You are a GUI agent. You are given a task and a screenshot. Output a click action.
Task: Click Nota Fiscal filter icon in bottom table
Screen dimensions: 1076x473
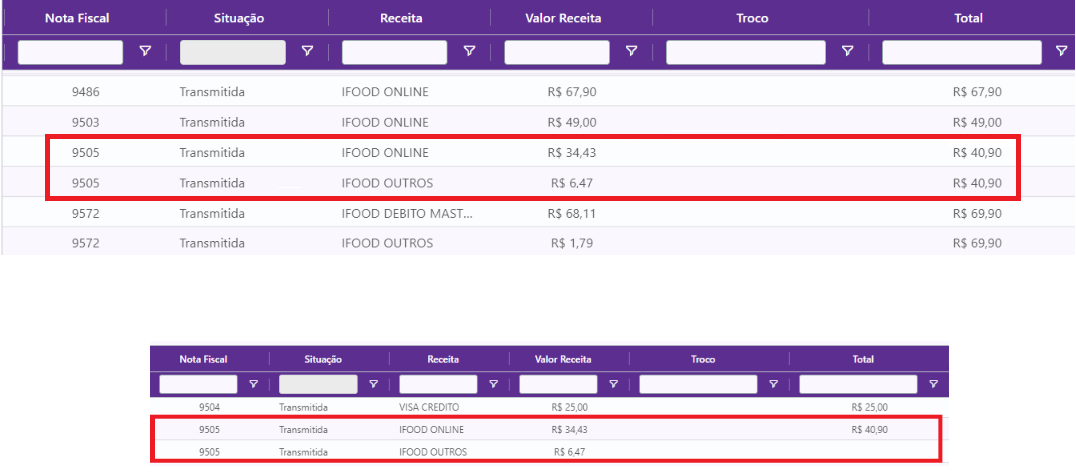pos(254,384)
